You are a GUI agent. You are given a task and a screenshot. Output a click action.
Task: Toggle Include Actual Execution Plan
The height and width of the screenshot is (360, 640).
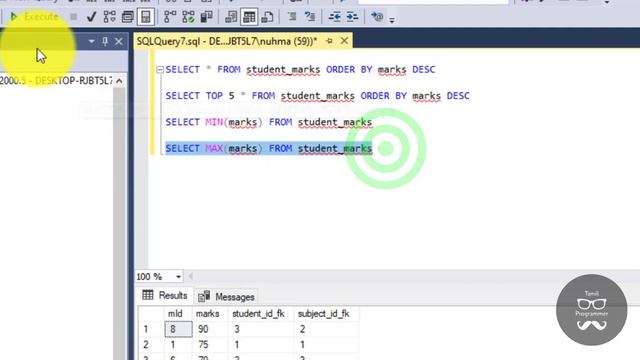point(170,17)
